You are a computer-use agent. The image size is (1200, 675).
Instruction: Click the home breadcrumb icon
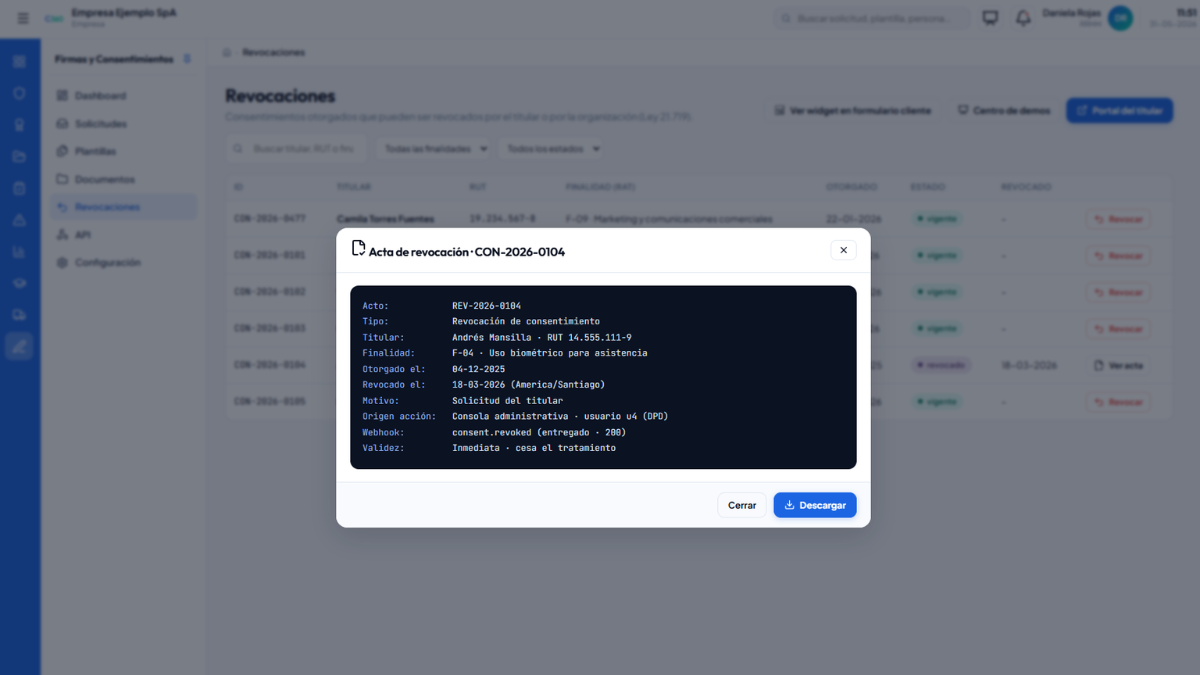(x=228, y=52)
